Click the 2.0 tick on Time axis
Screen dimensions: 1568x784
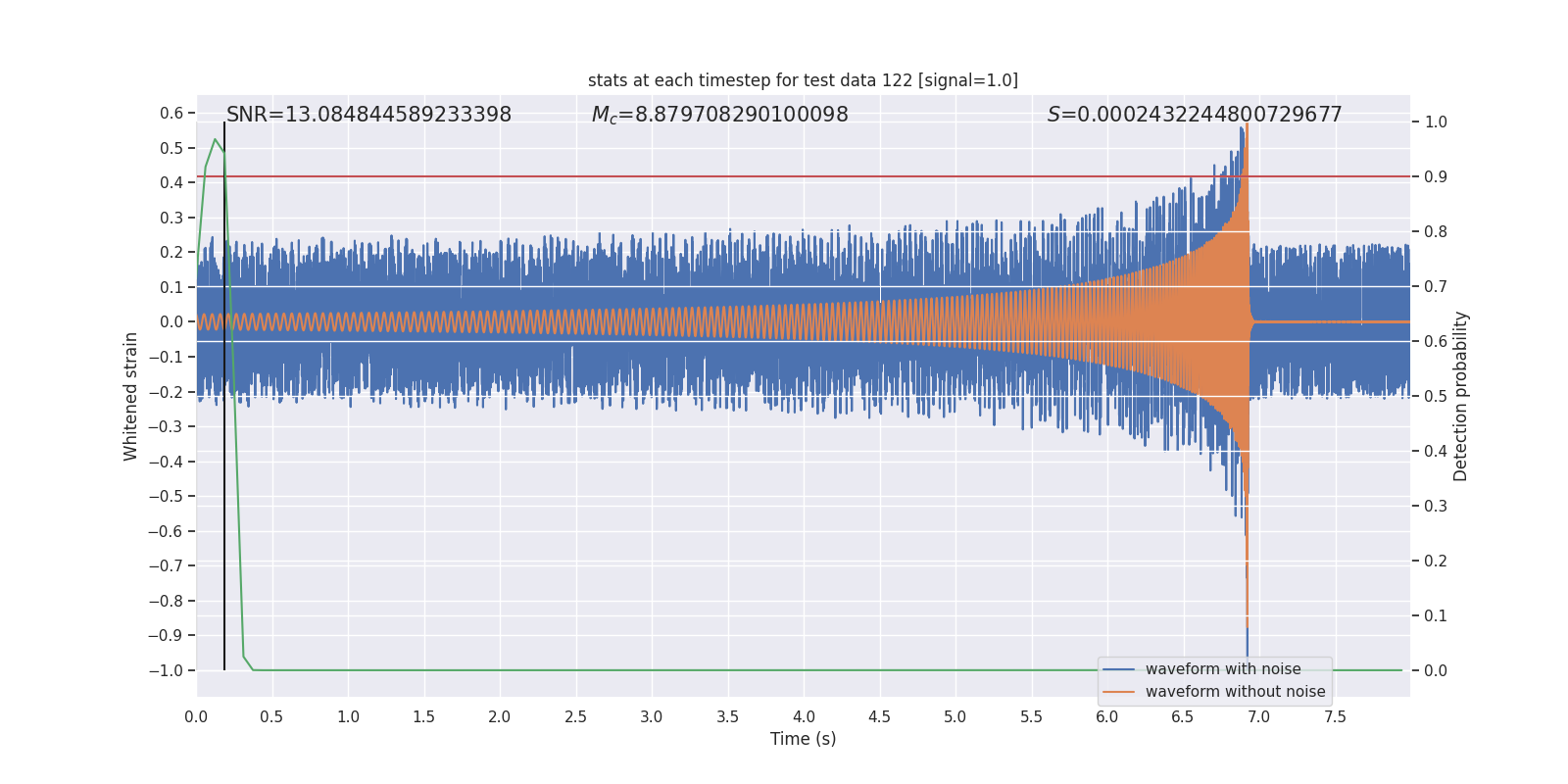click(x=500, y=717)
